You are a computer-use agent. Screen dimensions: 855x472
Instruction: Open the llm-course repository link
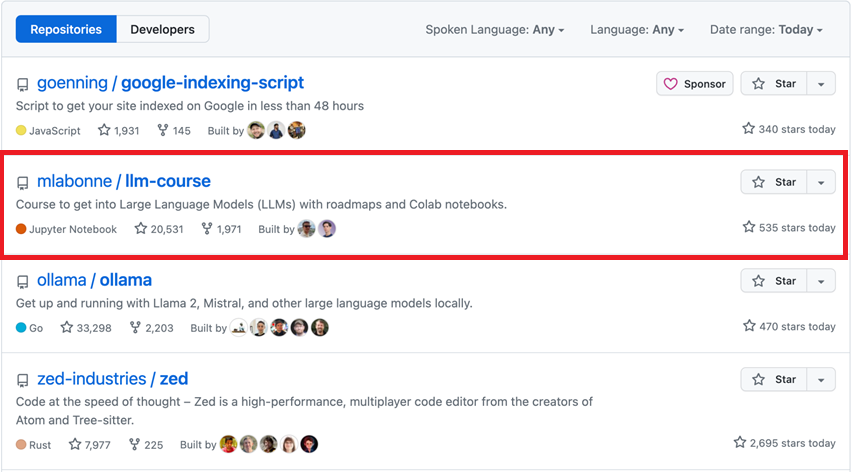pos(168,181)
